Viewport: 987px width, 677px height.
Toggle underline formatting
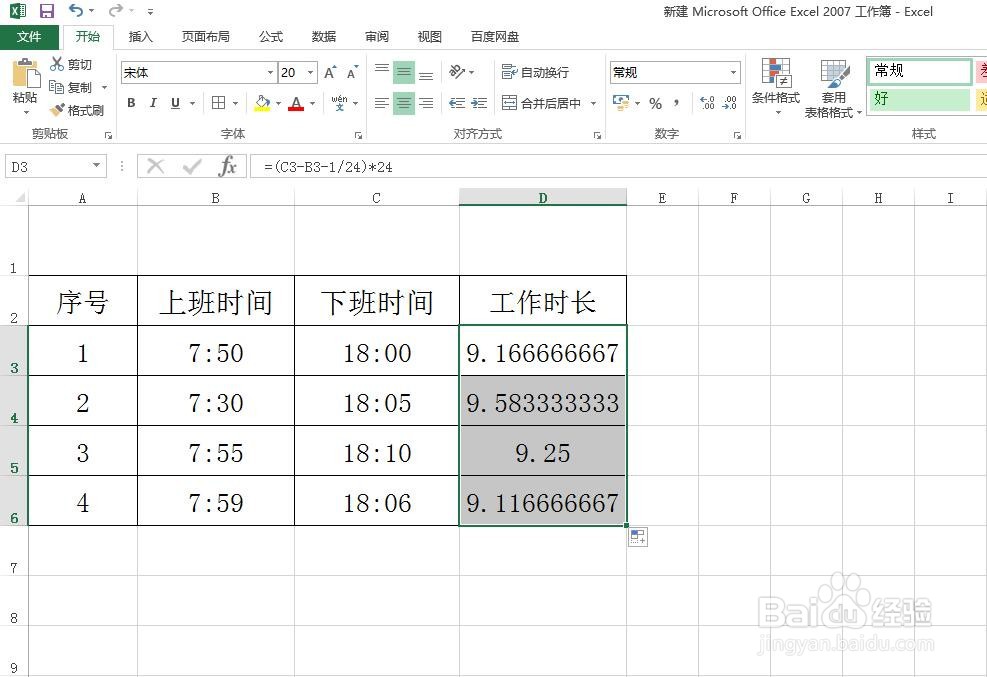click(x=176, y=103)
